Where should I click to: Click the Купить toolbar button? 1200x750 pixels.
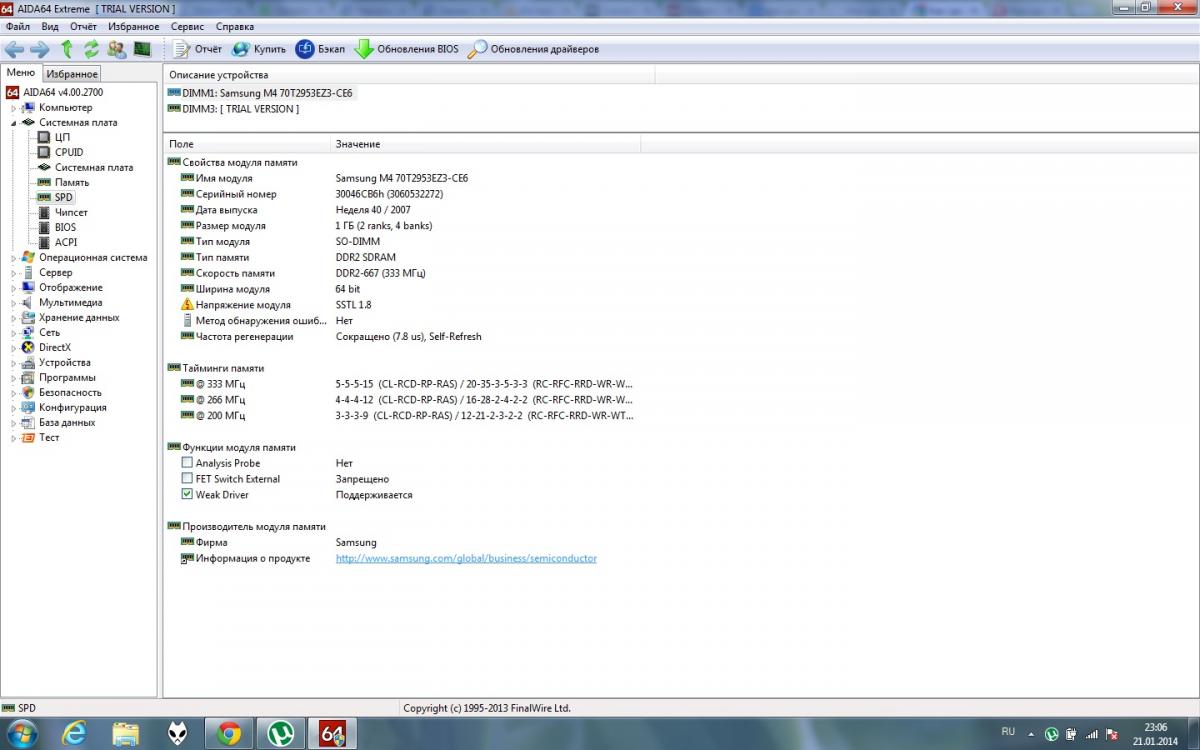coord(259,49)
